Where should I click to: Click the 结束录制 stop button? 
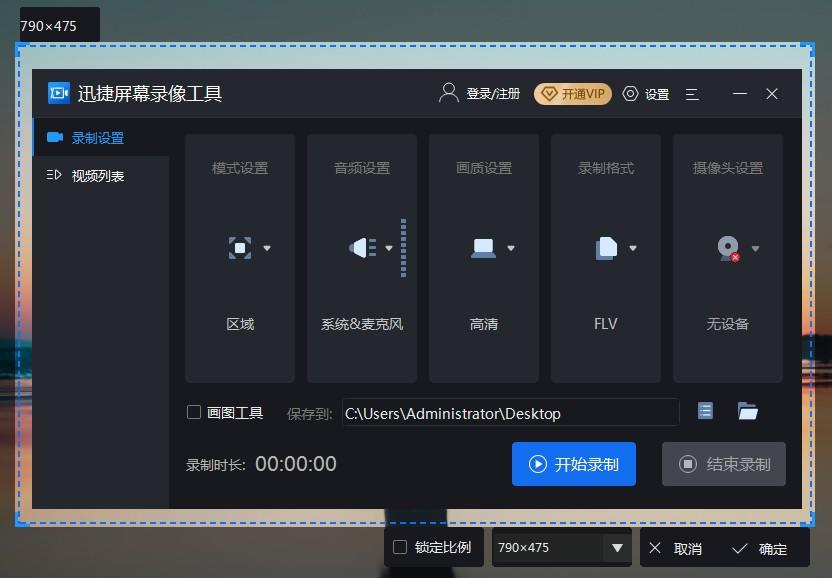pos(724,464)
